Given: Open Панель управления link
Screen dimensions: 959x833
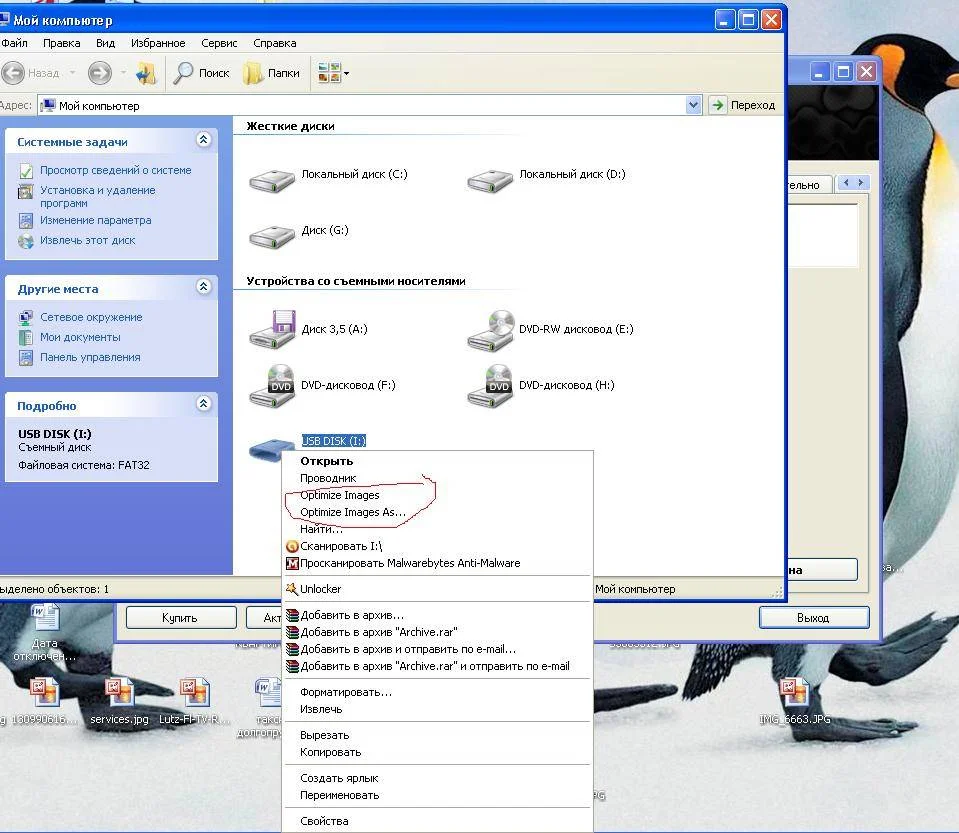Looking at the screenshot, I should coord(90,357).
